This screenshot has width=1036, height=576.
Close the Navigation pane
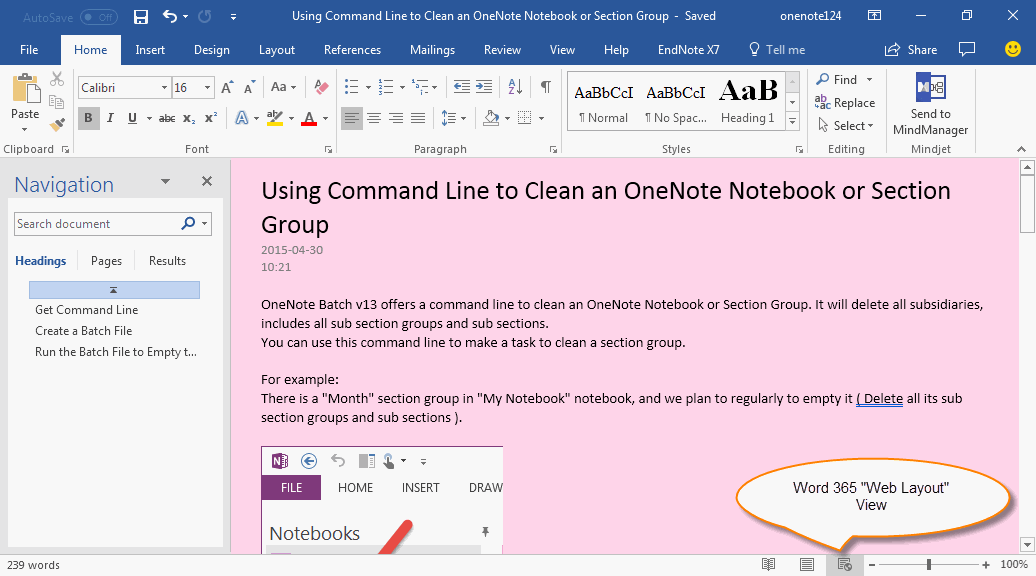pyautogui.click(x=207, y=181)
